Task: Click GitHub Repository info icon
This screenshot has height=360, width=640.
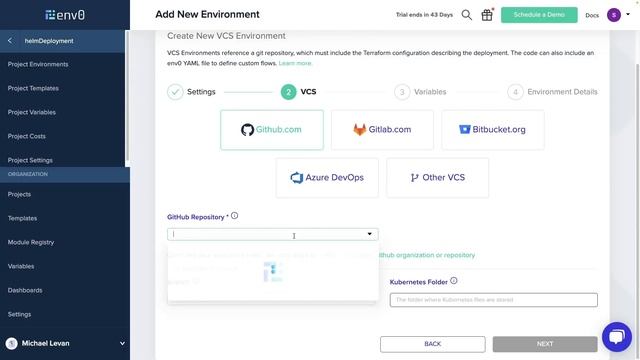Action: 234,216
